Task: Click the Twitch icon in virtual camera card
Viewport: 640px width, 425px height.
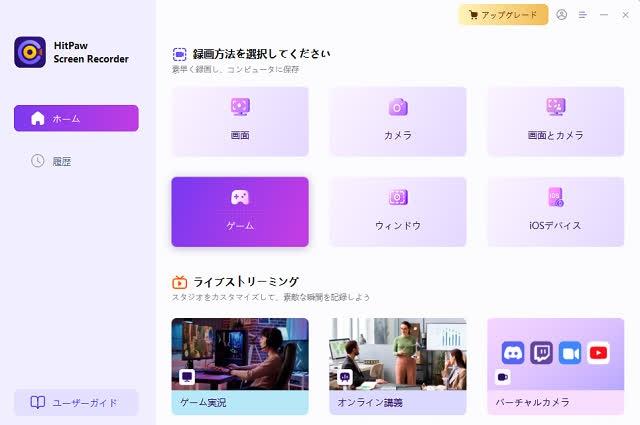Action: click(x=541, y=352)
